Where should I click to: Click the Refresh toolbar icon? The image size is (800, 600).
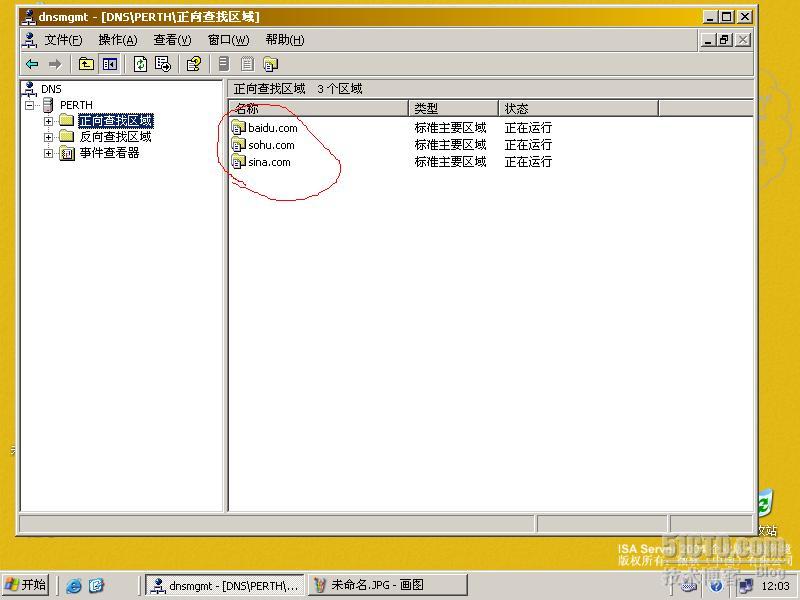click(x=140, y=64)
